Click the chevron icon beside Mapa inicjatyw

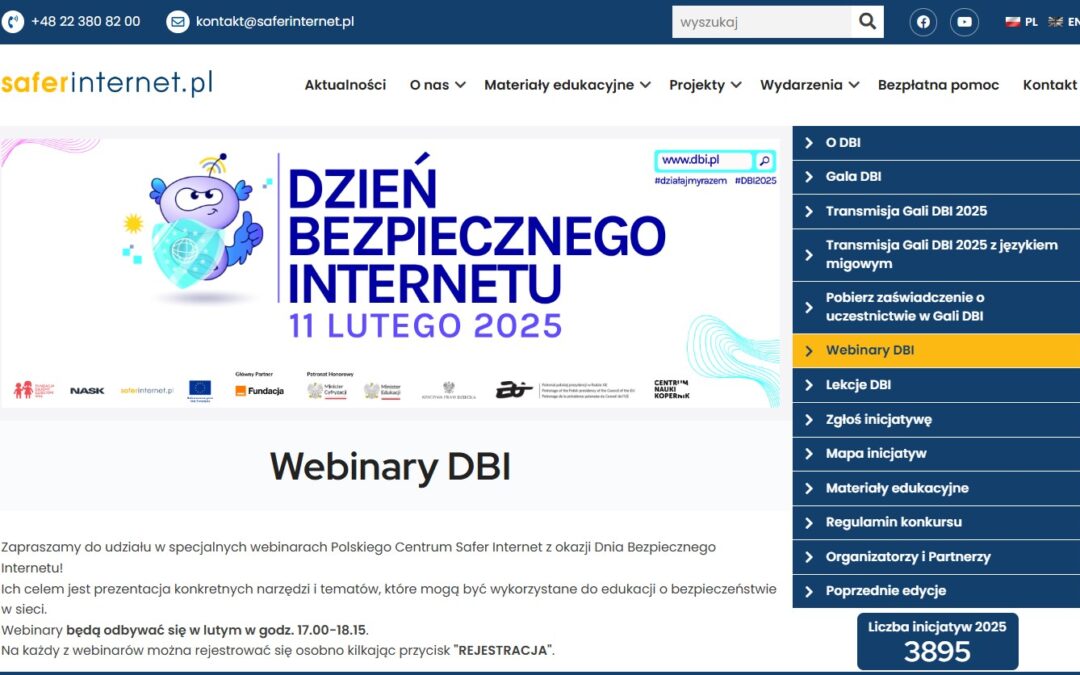(809, 454)
